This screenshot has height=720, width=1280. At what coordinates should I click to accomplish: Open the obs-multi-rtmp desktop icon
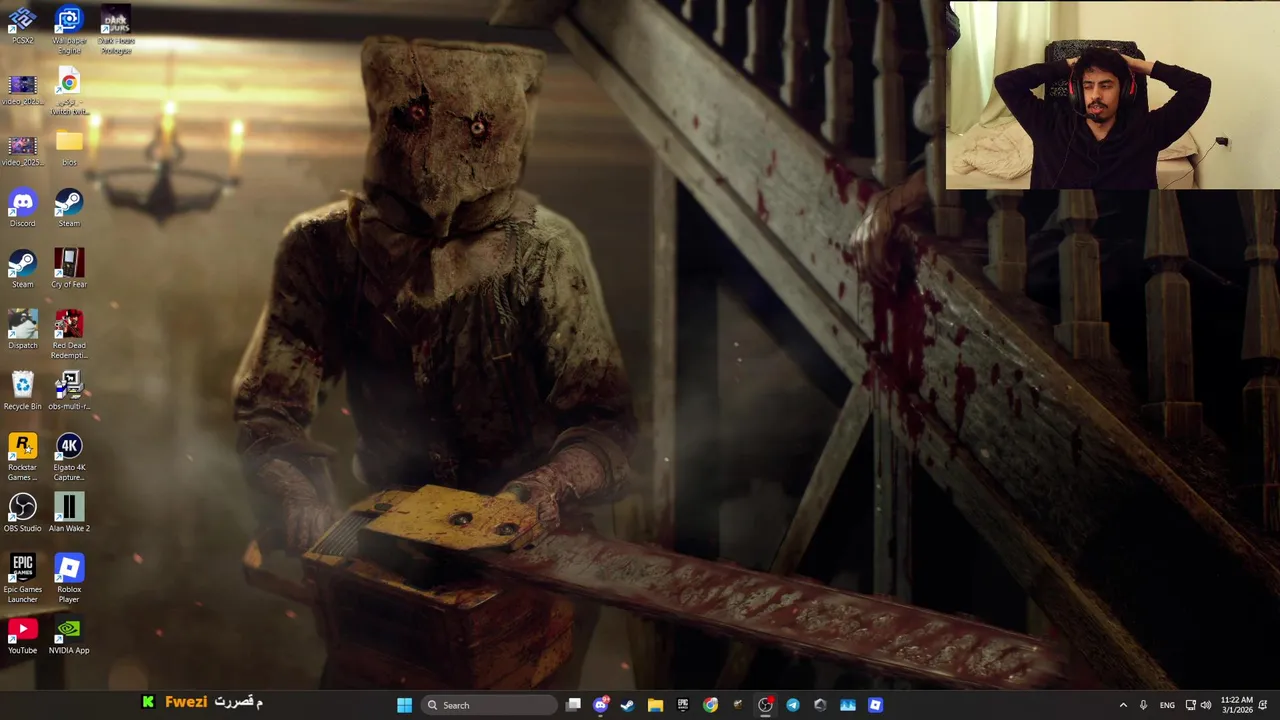pyautogui.click(x=69, y=392)
